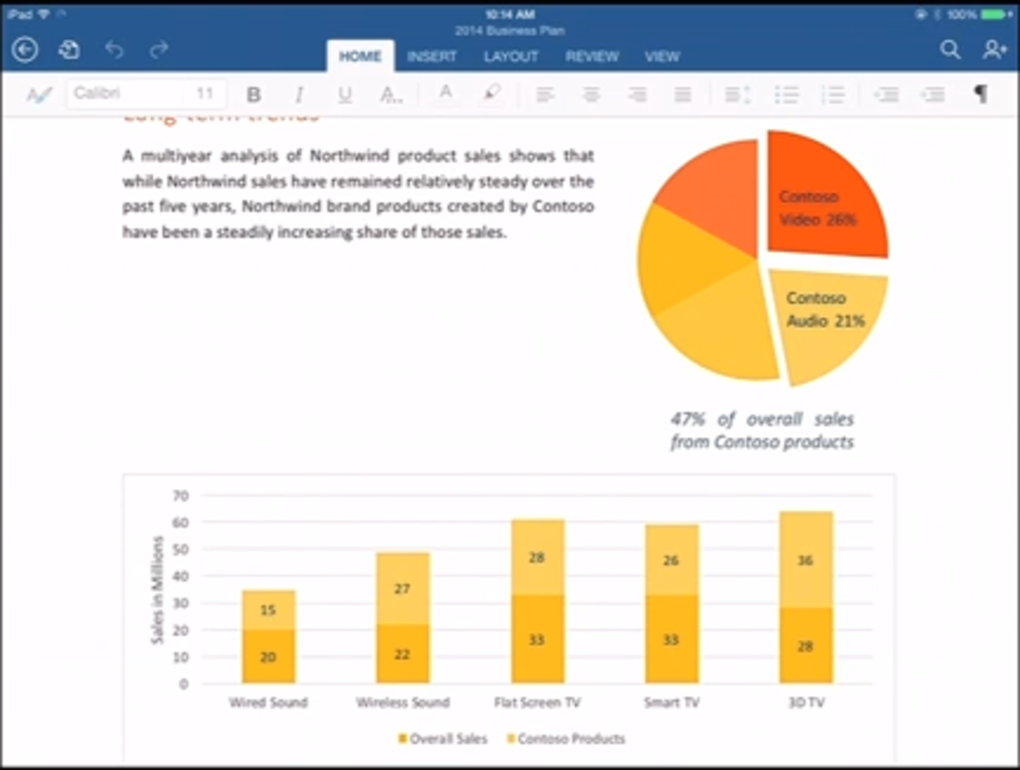The image size is (1020, 770).
Task: Open the text styles icon
Action: tap(39, 95)
